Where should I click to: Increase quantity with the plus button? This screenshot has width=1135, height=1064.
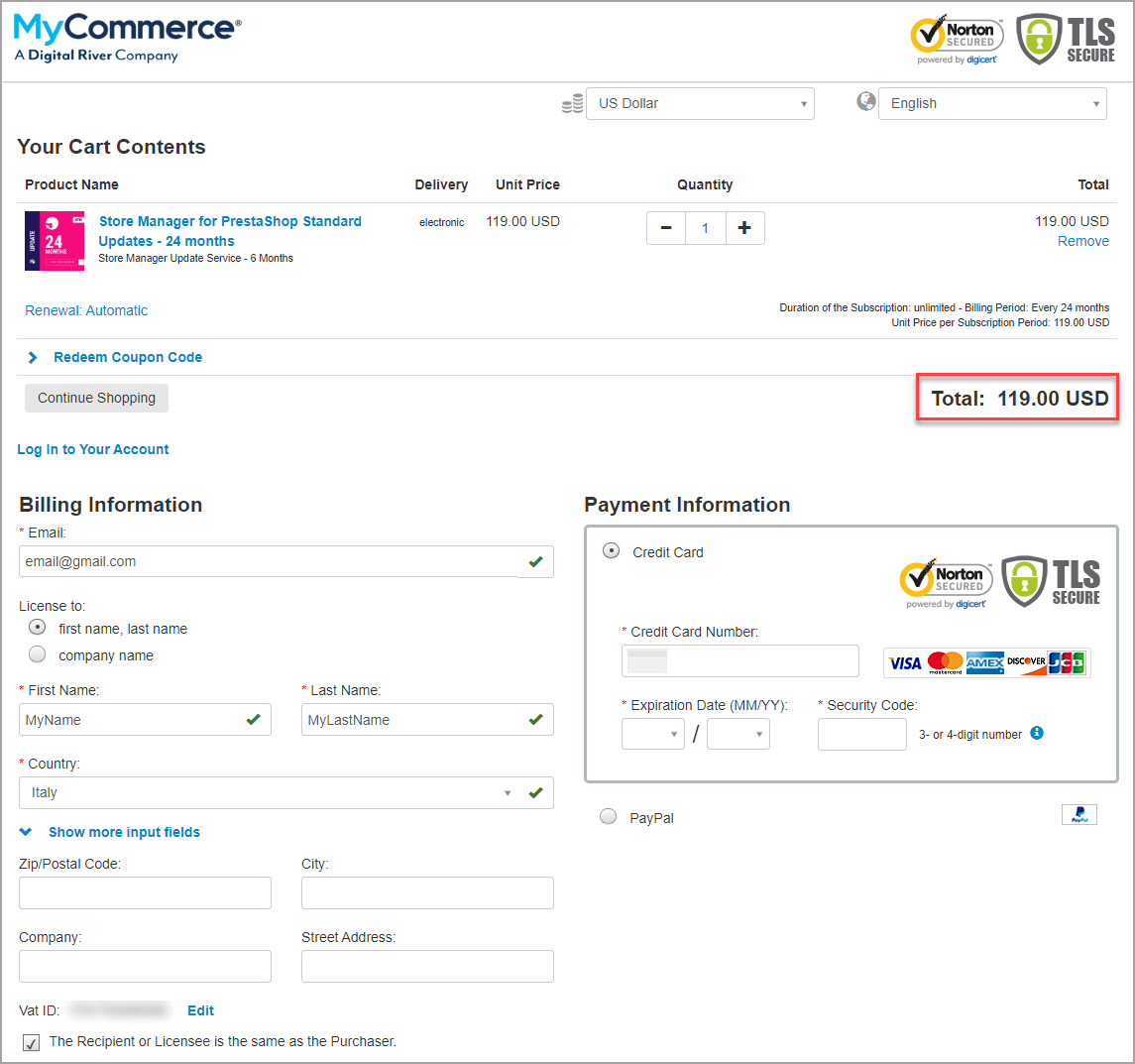pos(744,228)
